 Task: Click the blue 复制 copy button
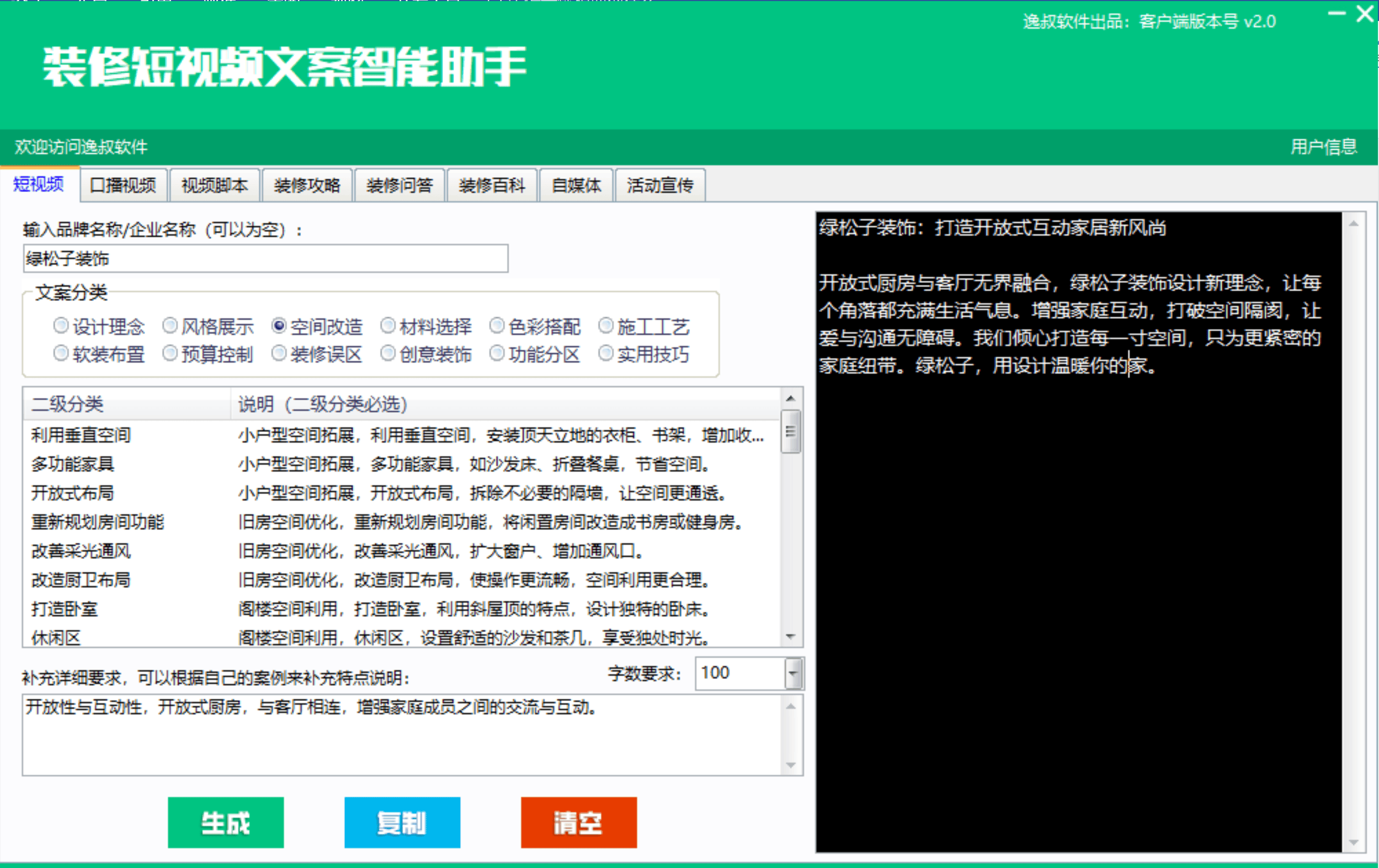click(402, 822)
